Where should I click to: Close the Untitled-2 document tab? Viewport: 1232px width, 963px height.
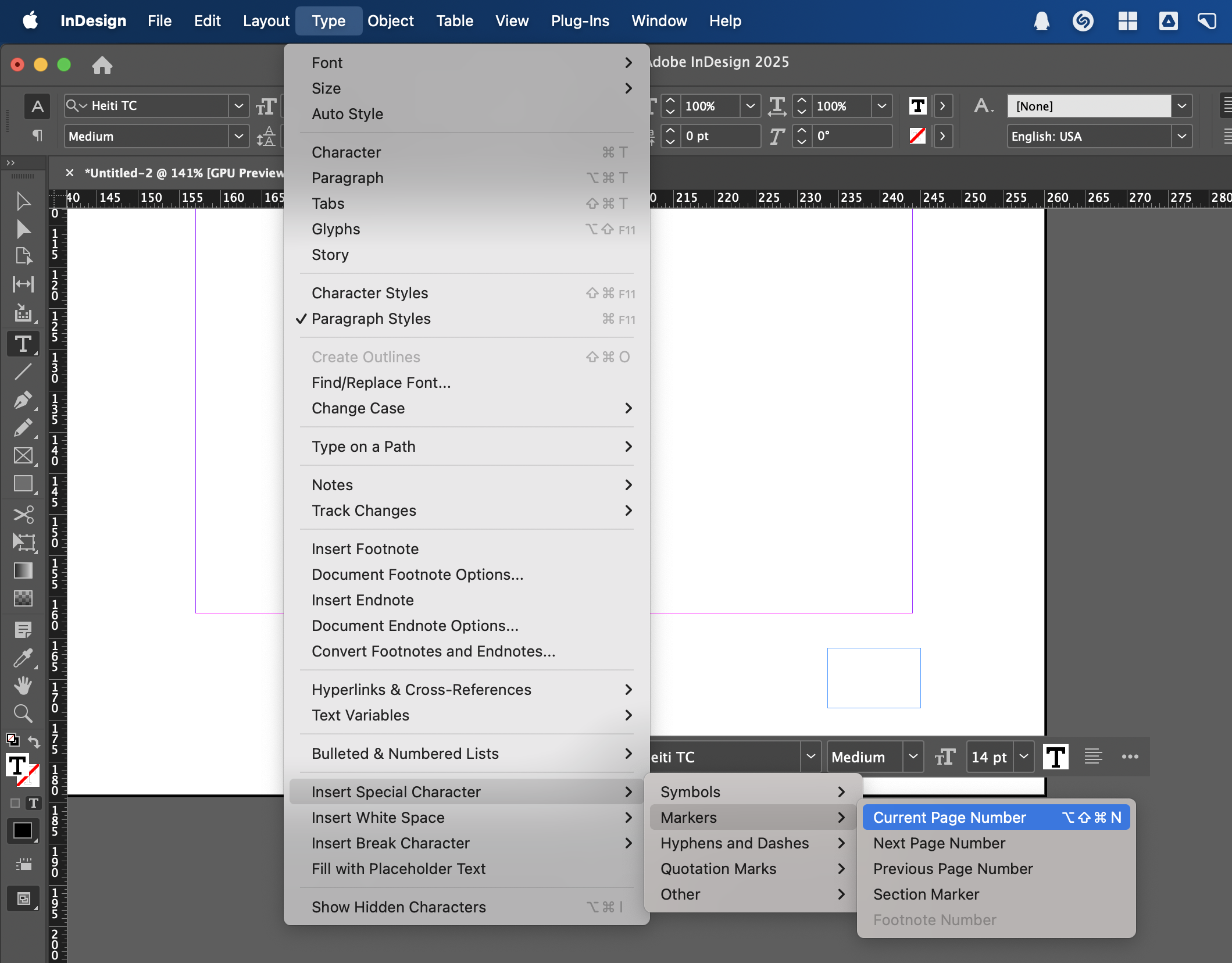click(70, 173)
